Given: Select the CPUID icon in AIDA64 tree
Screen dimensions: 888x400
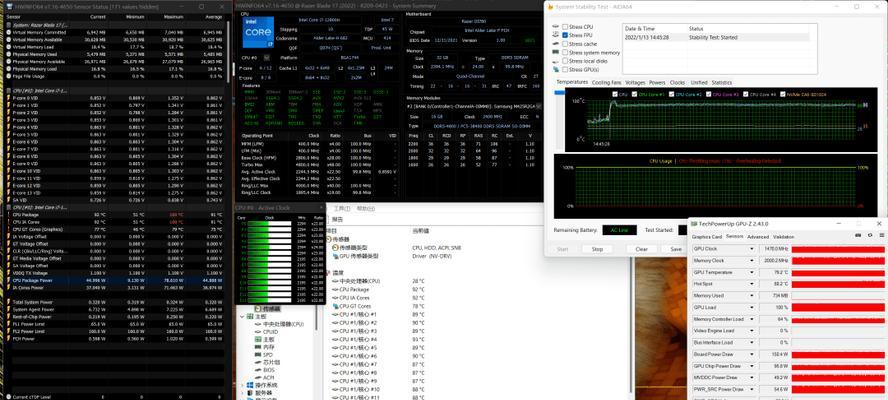Looking at the screenshot, I should click(x=258, y=331).
